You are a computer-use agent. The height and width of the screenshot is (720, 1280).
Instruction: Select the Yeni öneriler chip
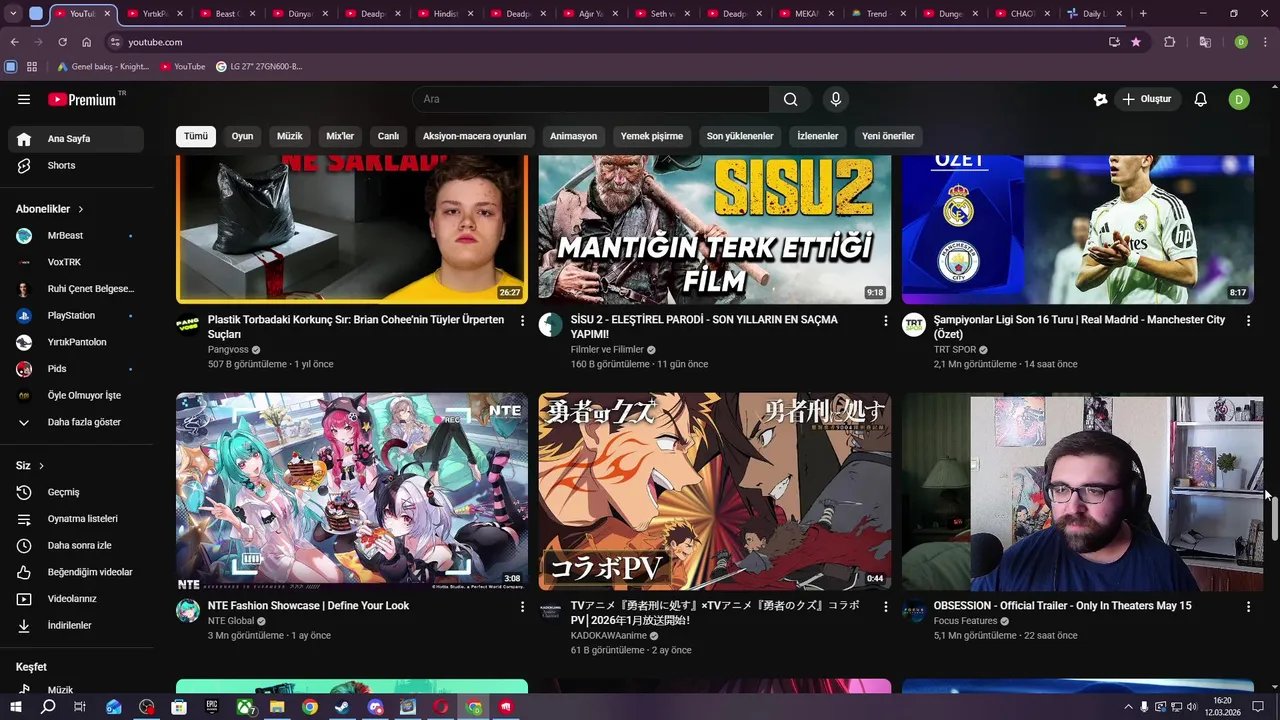pyautogui.click(x=888, y=136)
